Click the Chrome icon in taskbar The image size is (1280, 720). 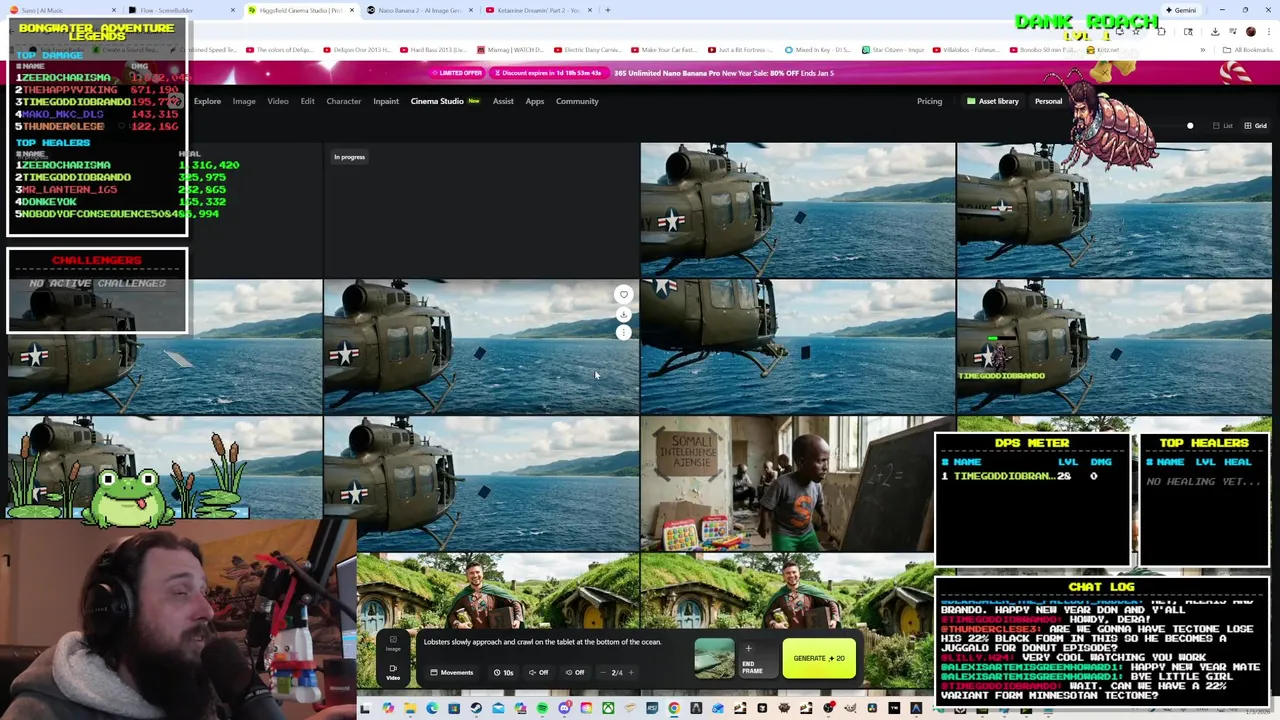(x=674, y=709)
